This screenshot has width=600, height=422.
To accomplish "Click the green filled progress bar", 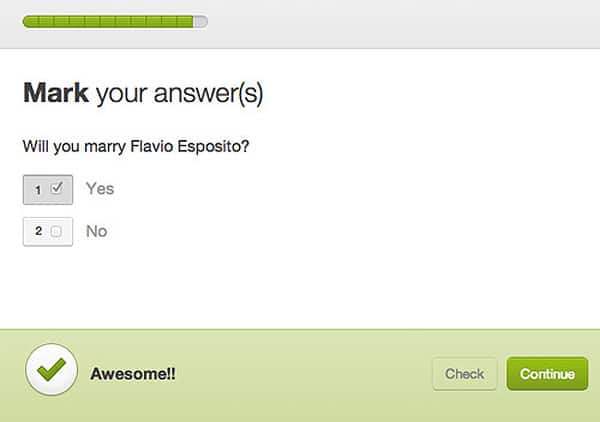I will point(108,20).
